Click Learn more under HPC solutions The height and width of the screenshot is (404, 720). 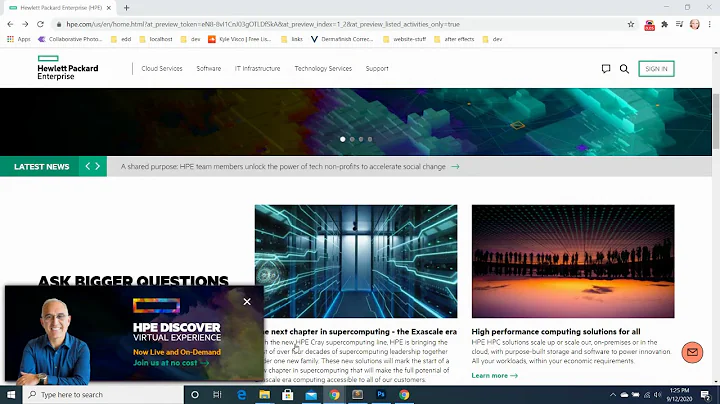coord(495,376)
